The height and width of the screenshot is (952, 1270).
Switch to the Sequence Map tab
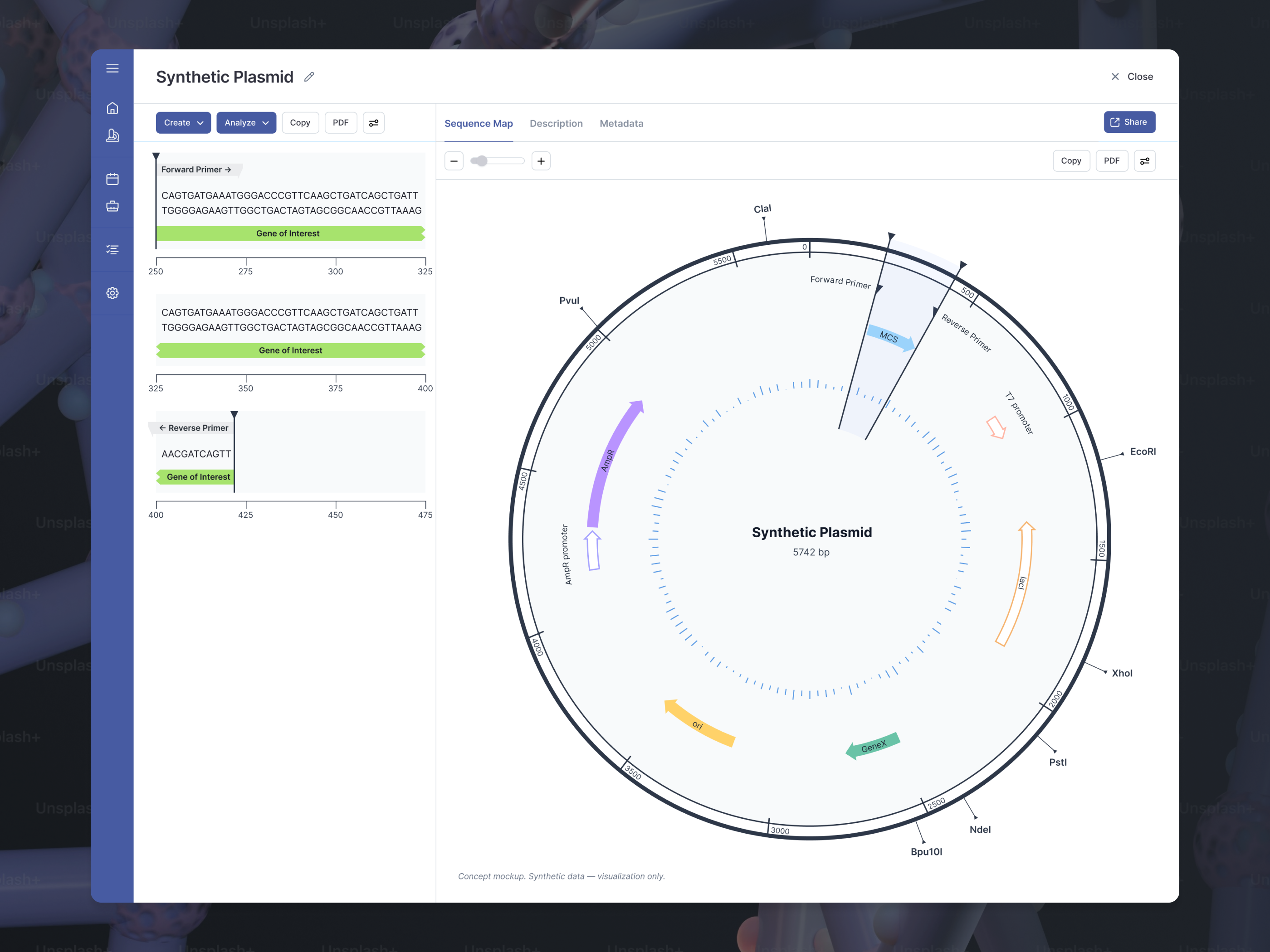[x=478, y=123]
